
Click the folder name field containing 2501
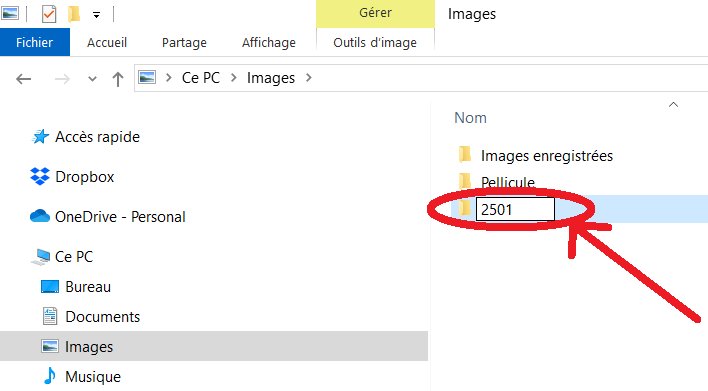(515, 209)
